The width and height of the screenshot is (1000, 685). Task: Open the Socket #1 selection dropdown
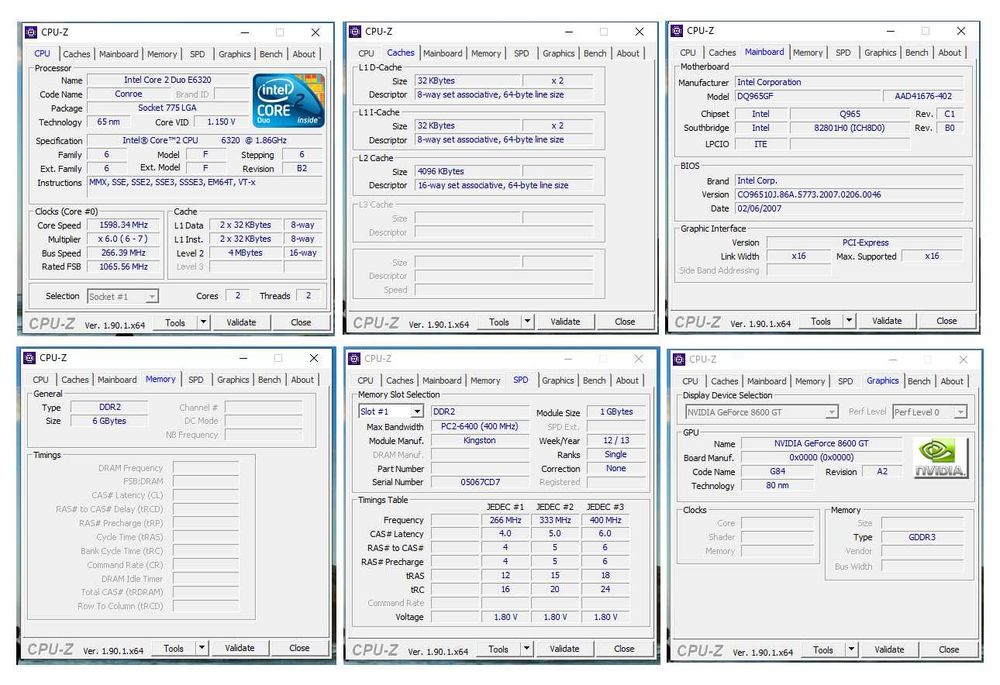click(x=123, y=297)
